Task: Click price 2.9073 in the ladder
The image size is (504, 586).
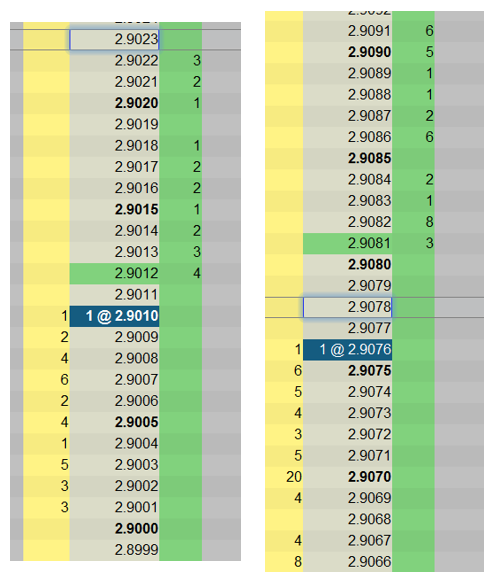Action: [x=370, y=413]
